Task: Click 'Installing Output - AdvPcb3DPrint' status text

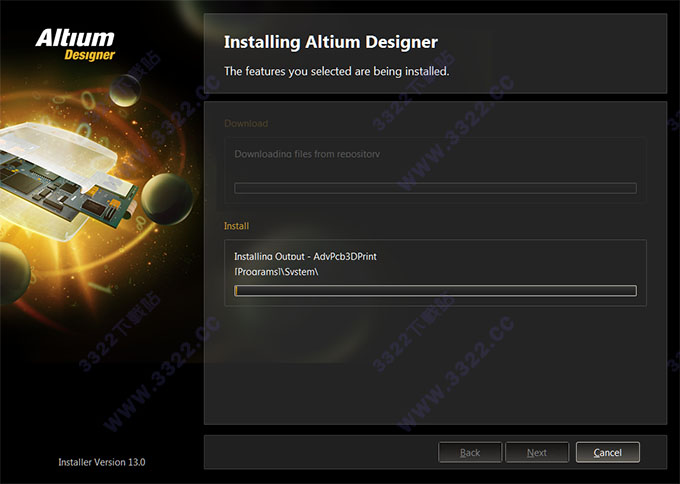Action: 305,256
